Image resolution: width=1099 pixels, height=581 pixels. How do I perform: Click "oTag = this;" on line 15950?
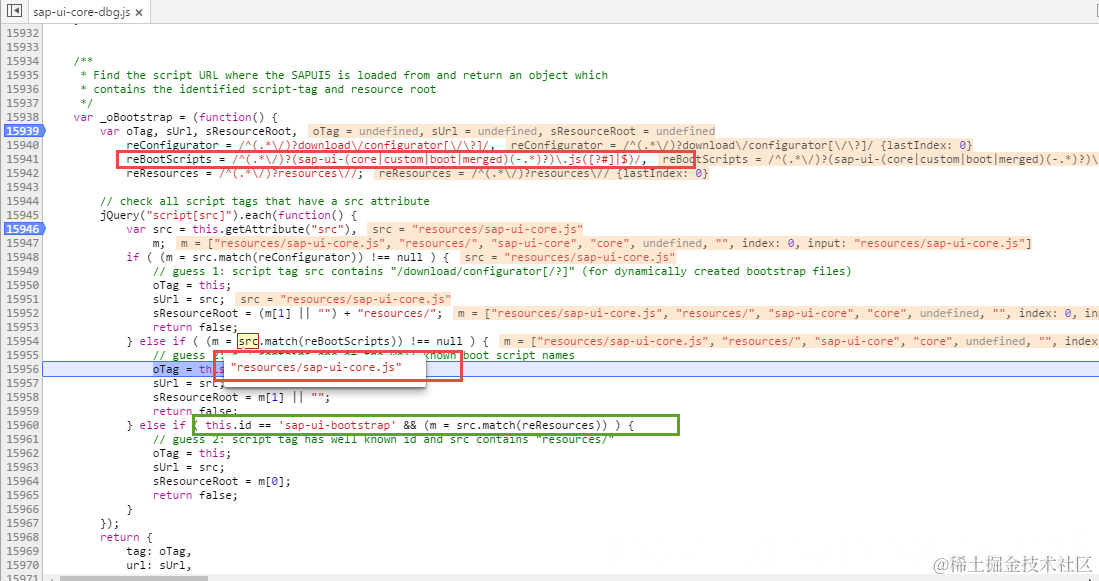[x=192, y=285]
